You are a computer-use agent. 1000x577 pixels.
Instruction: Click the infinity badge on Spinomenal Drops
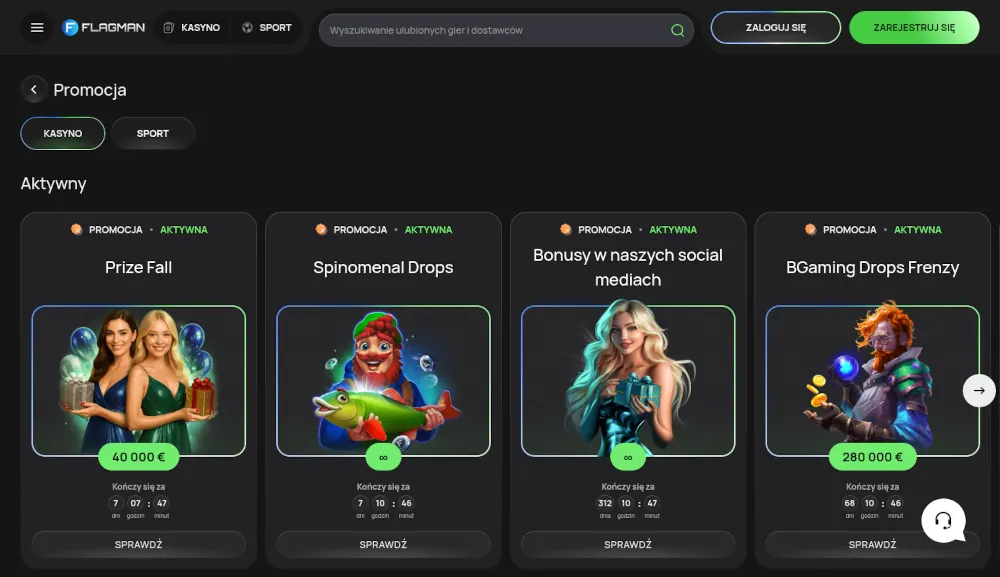[383, 457]
